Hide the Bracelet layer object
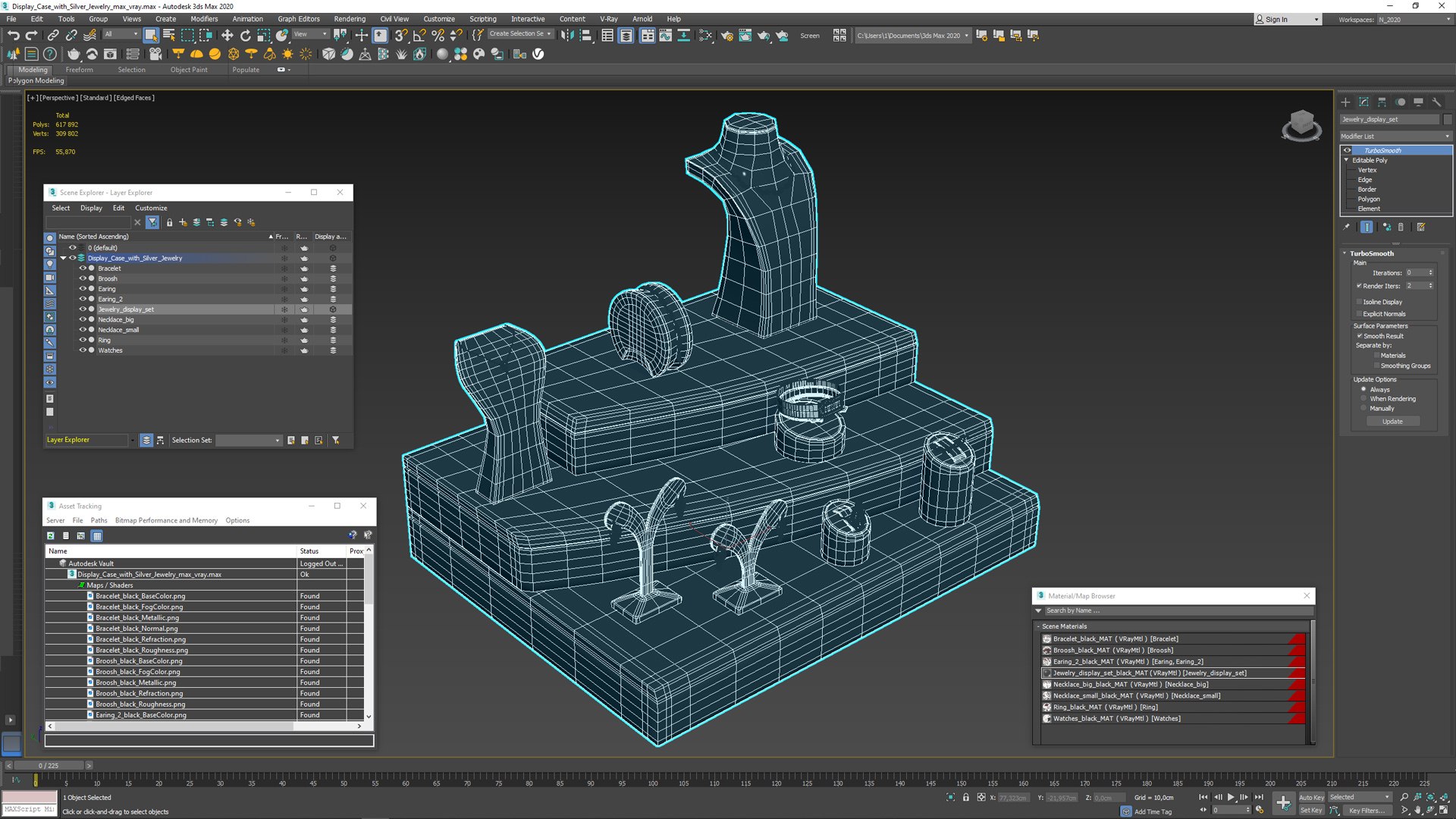Screen dimensions: 1456x819 [83, 268]
